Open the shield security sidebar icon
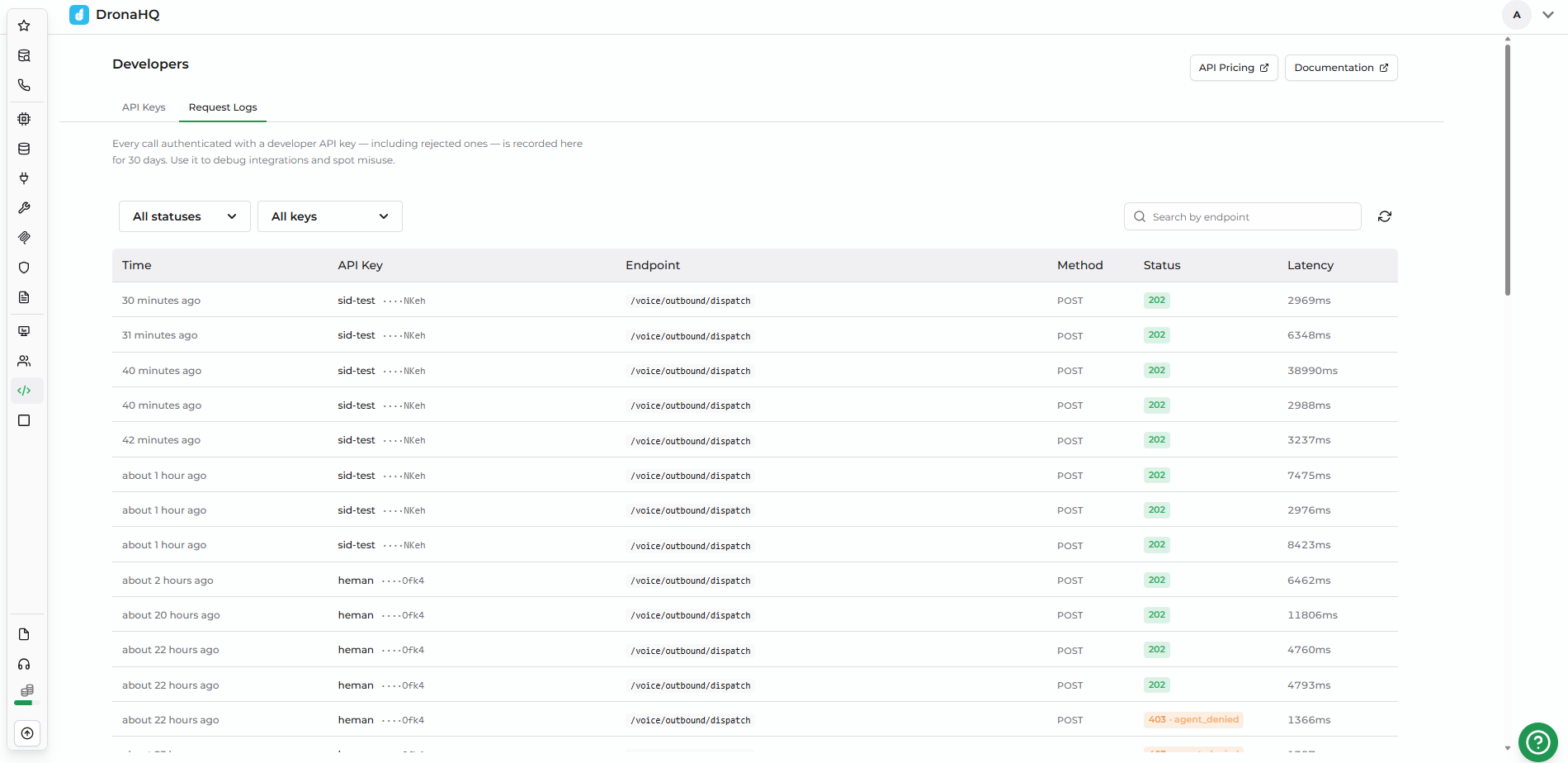Viewport: 1568px width, 763px height. [x=24, y=268]
